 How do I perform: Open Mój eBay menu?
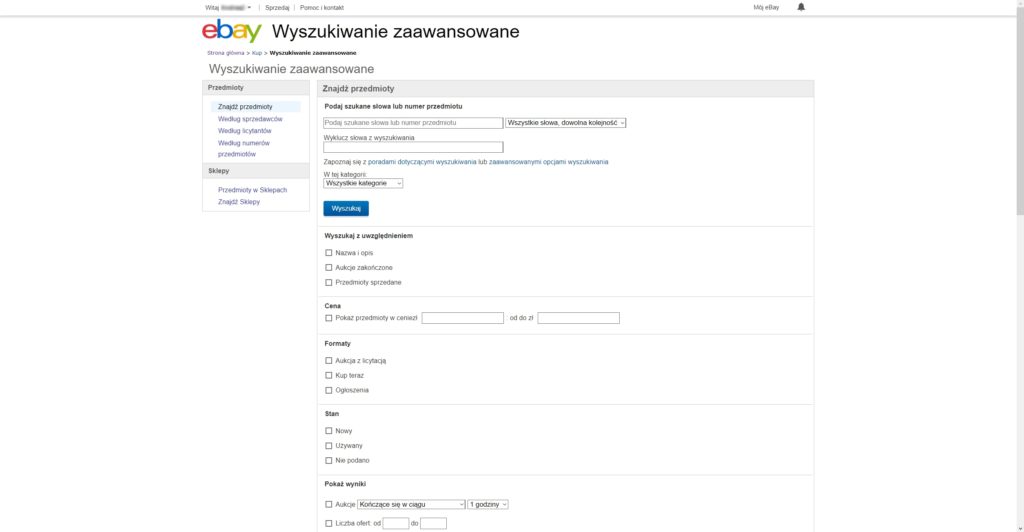tap(766, 7)
